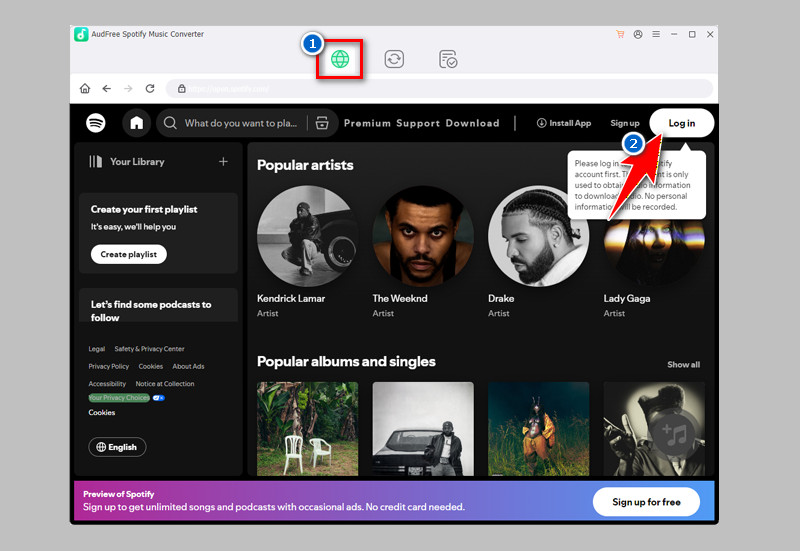
Task: Open the album cover with white chairs
Action: click(x=308, y=429)
